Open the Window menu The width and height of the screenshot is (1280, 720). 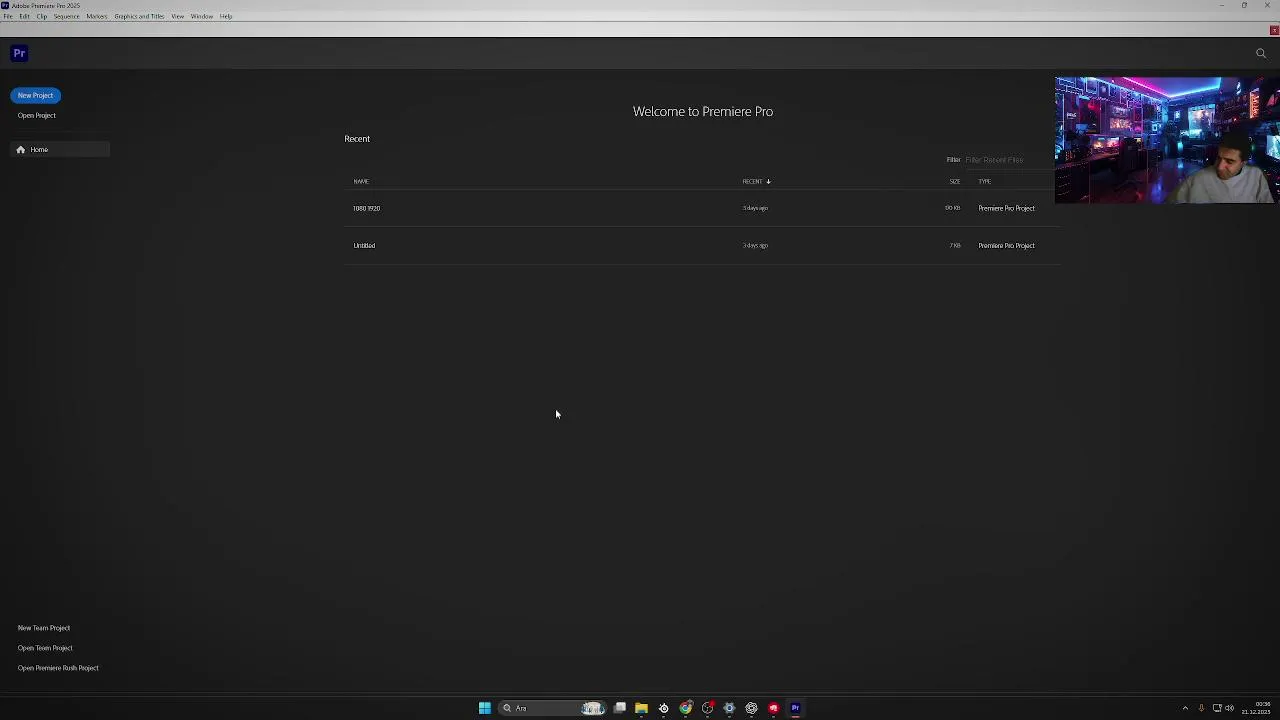coord(201,16)
